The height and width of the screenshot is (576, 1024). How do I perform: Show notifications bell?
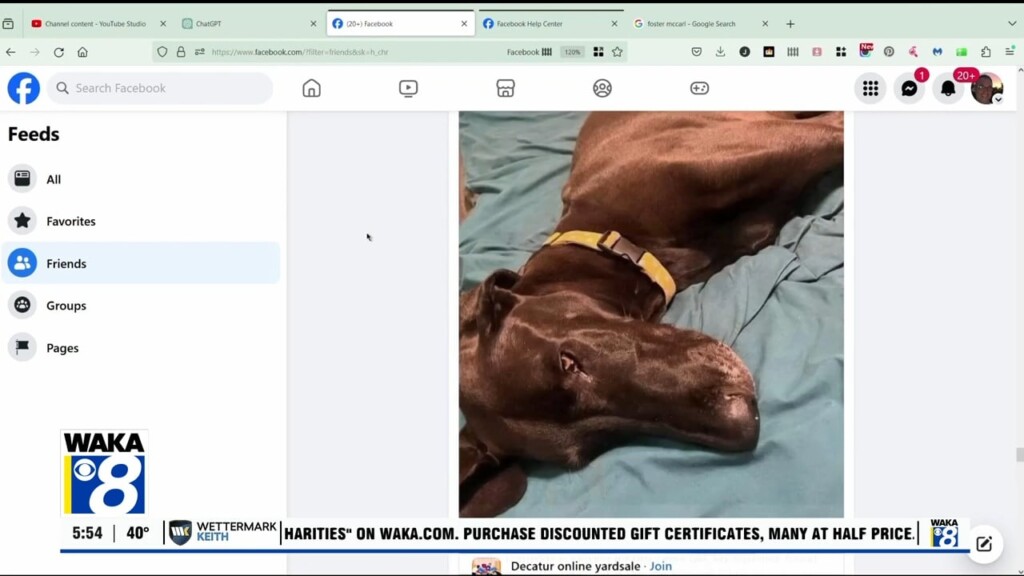pyautogui.click(x=948, y=88)
